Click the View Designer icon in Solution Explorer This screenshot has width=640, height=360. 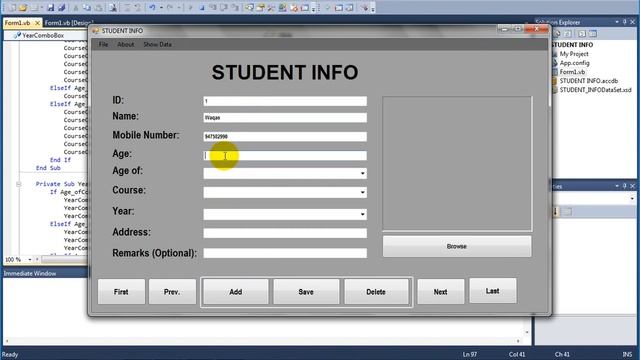point(593,34)
